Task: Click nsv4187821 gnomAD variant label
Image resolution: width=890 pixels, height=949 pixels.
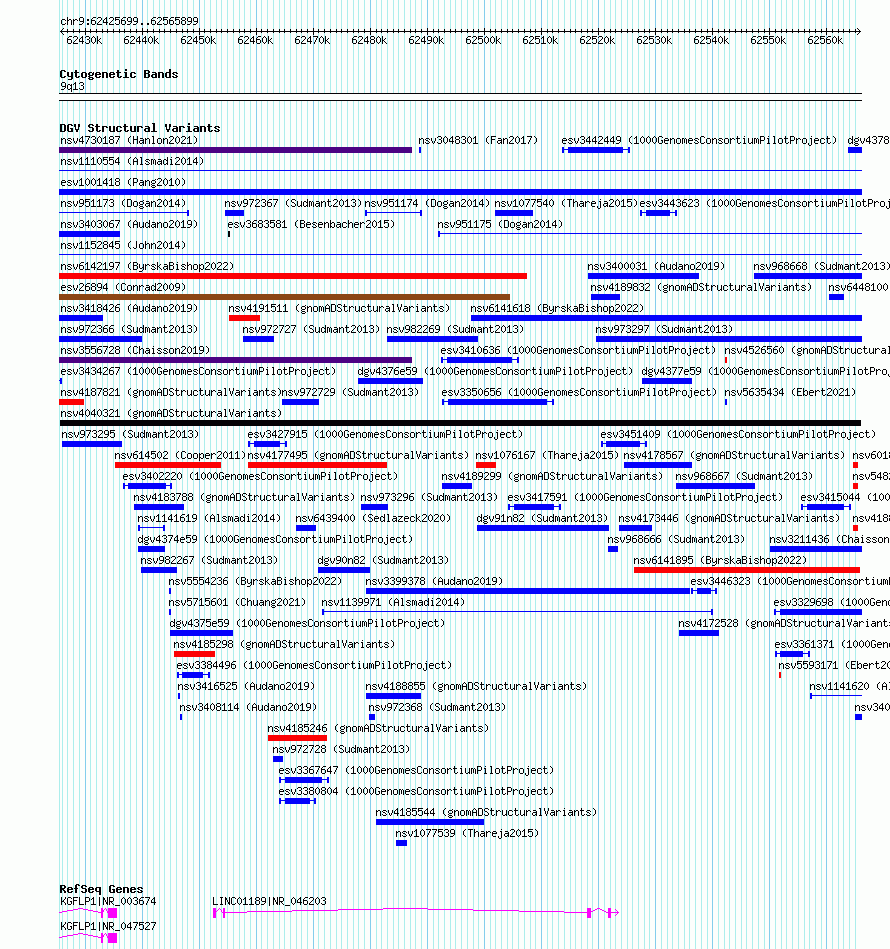Action: coord(171,392)
